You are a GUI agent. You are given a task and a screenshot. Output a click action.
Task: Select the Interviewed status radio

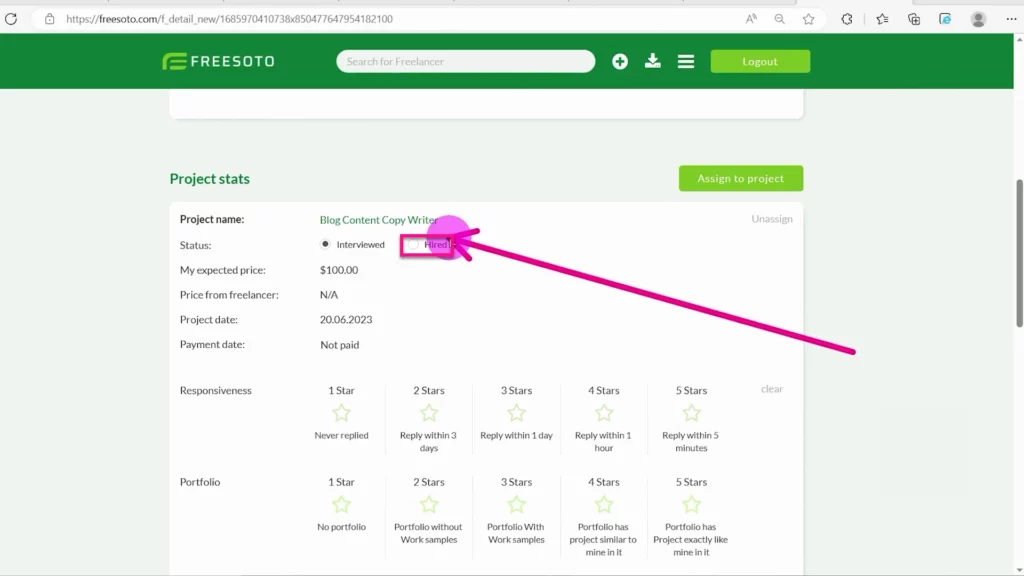click(x=325, y=244)
